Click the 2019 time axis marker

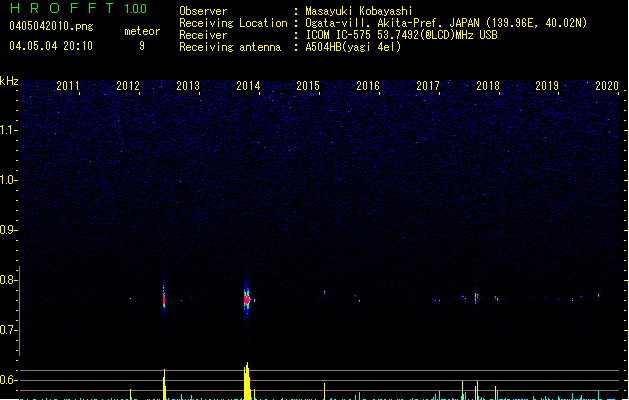point(547,86)
